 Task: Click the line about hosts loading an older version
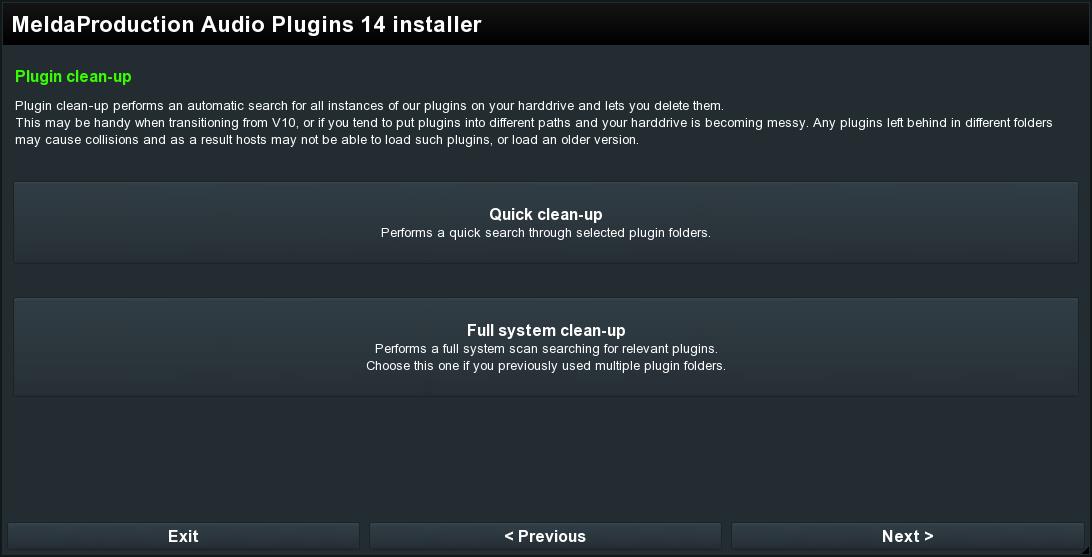click(327, 140)
